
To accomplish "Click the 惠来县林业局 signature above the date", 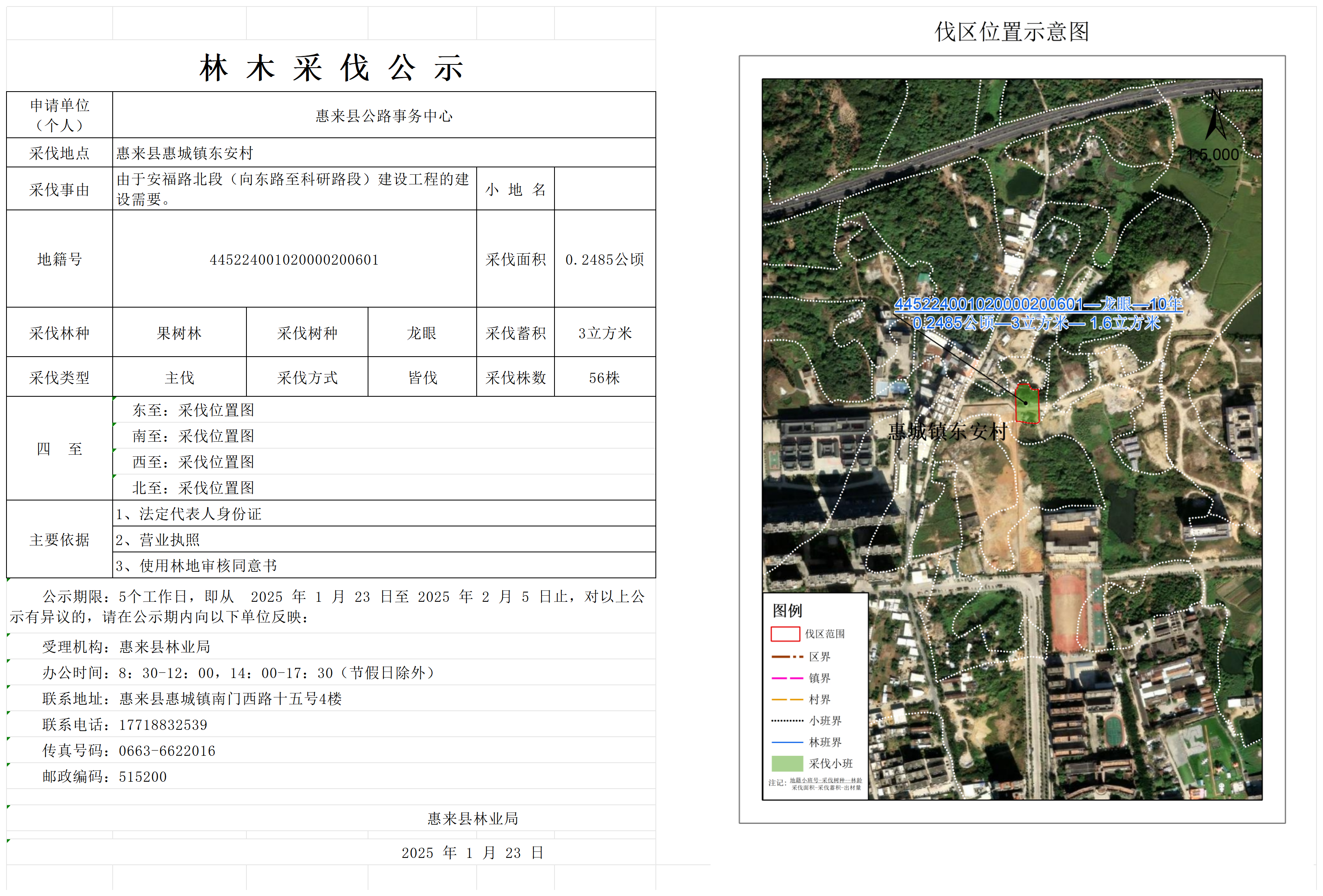I will (x=473, y=819).
